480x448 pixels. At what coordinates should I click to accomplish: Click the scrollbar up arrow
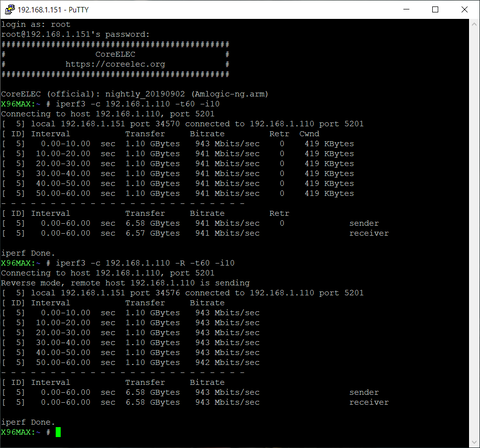474,24
